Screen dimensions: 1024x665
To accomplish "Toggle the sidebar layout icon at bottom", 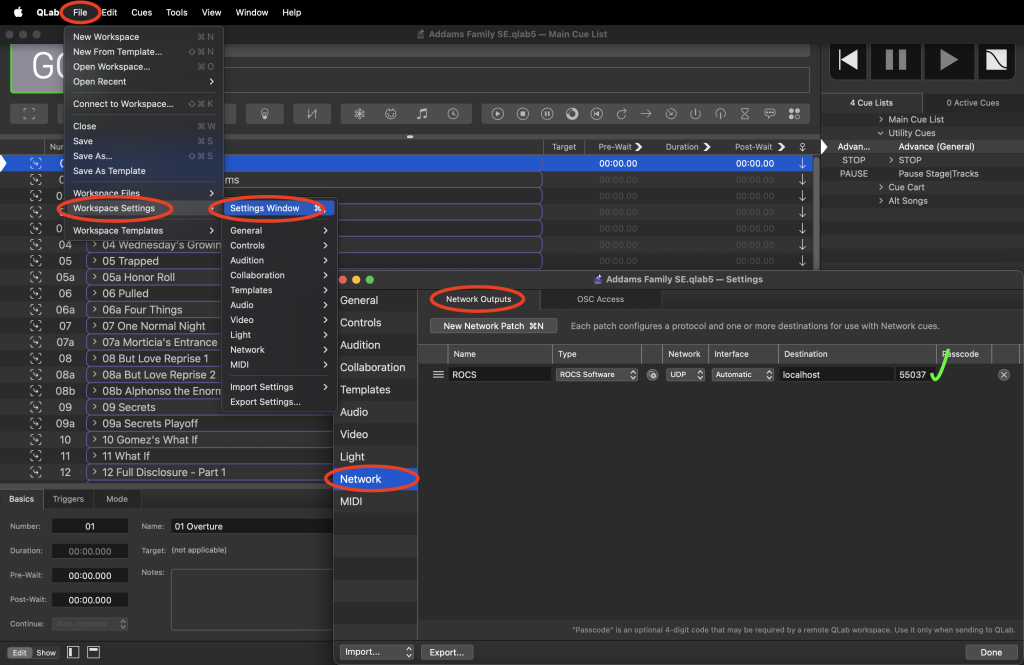I will [73, 652].
